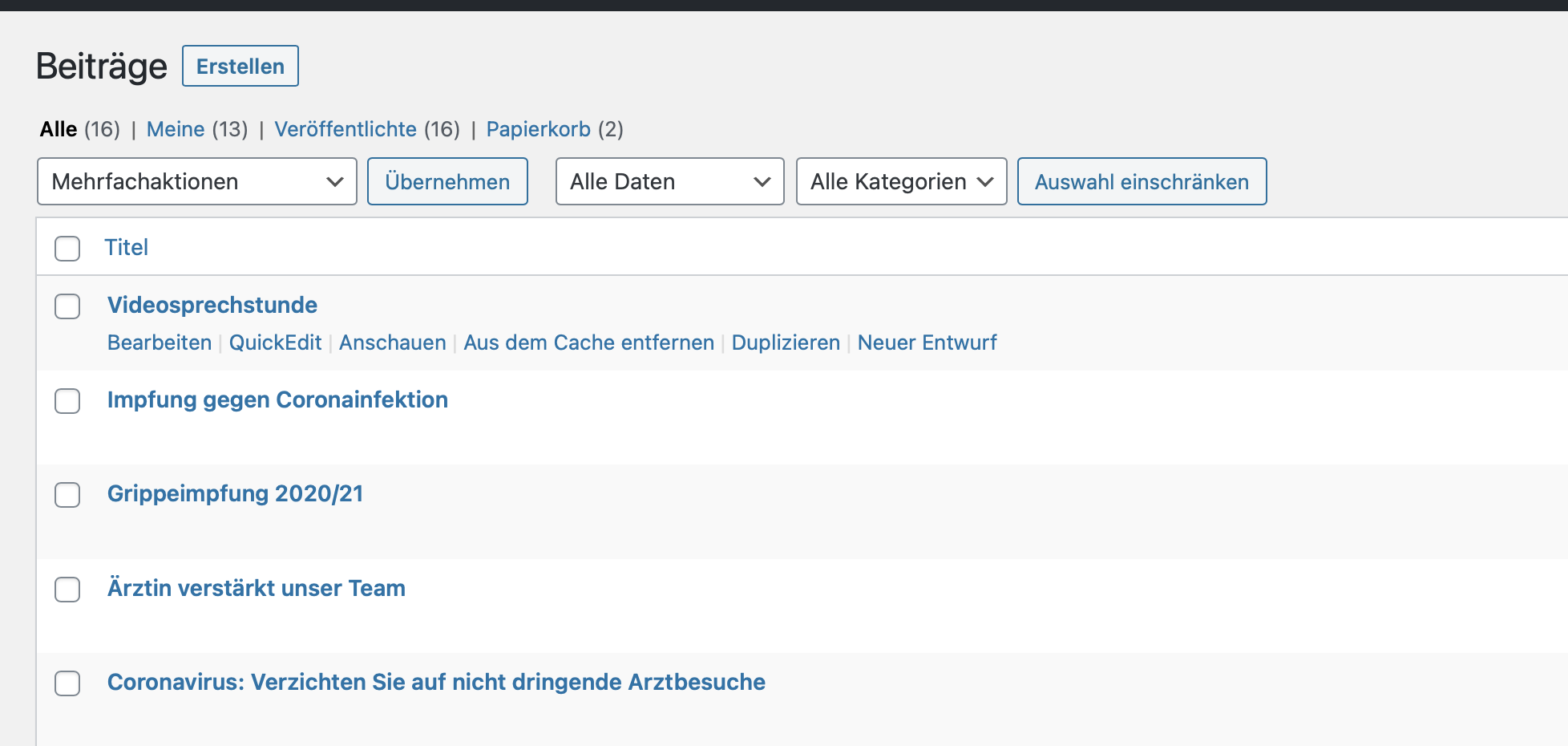Expand the Alle Daten date filter
This screenshot has width=1568, height=746.
pyautogui.click(x=669, y=182)
